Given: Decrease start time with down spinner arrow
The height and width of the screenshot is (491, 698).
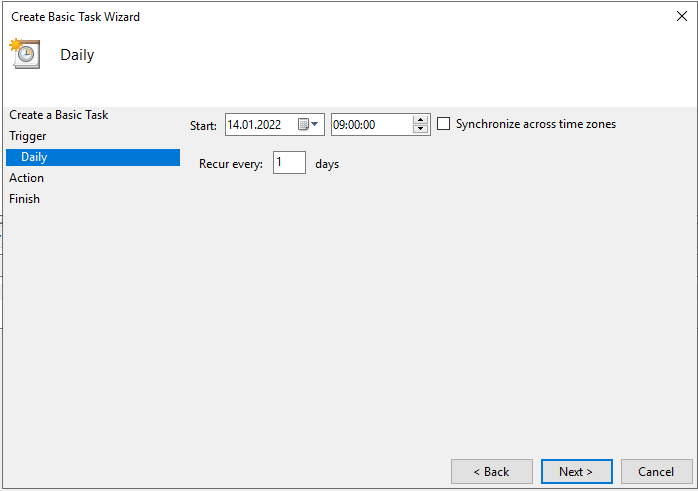Looking at the screenshot, I should click(420, 129).
